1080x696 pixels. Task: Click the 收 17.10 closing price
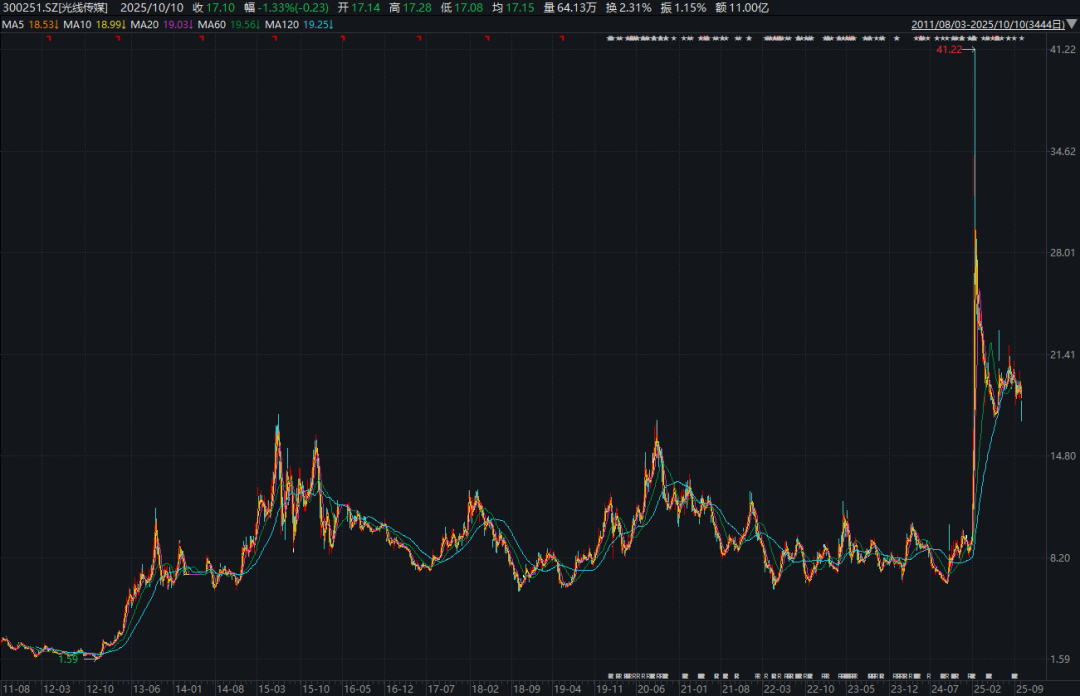point(214,8)
